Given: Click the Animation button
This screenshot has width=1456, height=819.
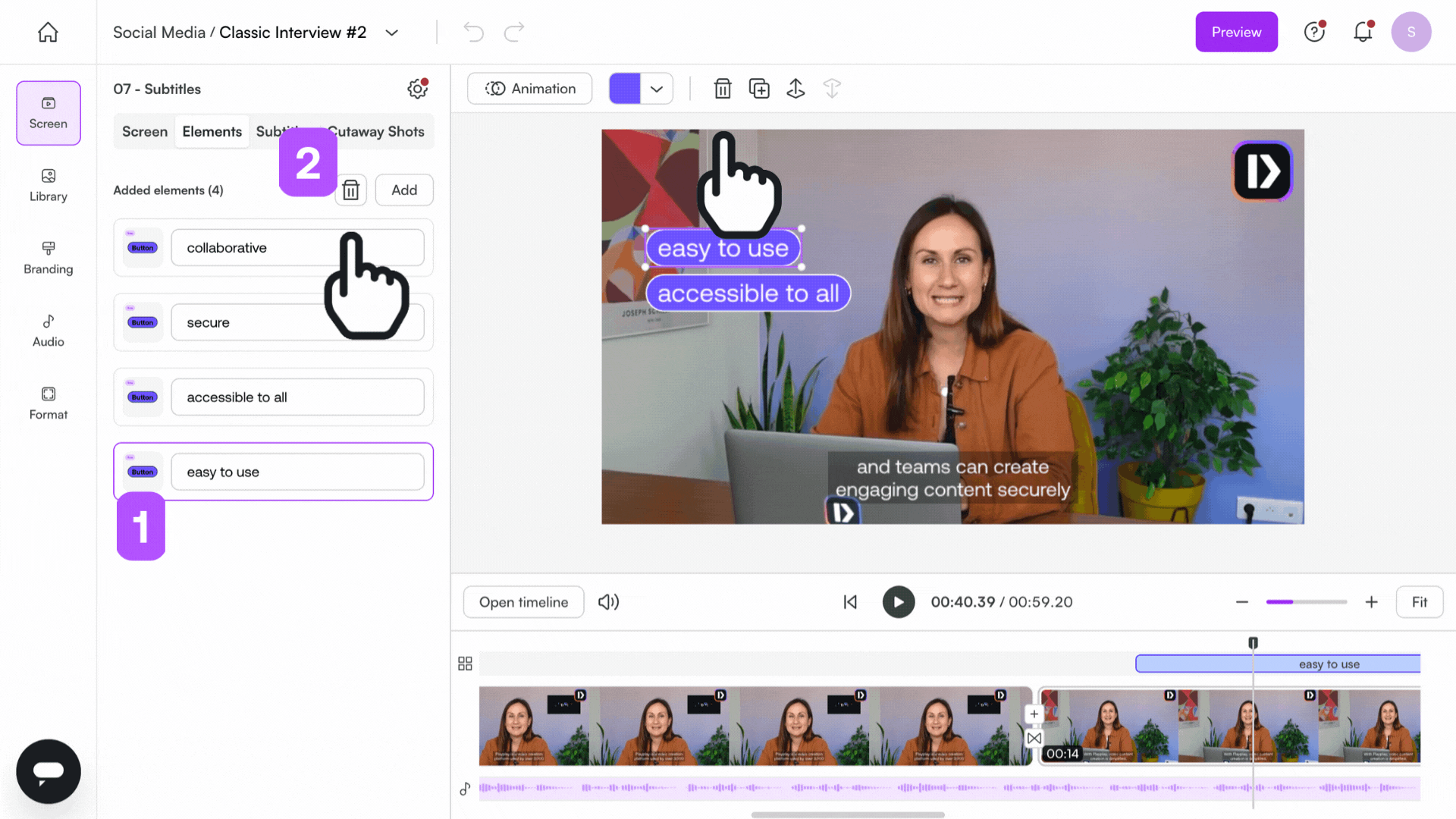Looking at the screenshot, I should [529, 89].
